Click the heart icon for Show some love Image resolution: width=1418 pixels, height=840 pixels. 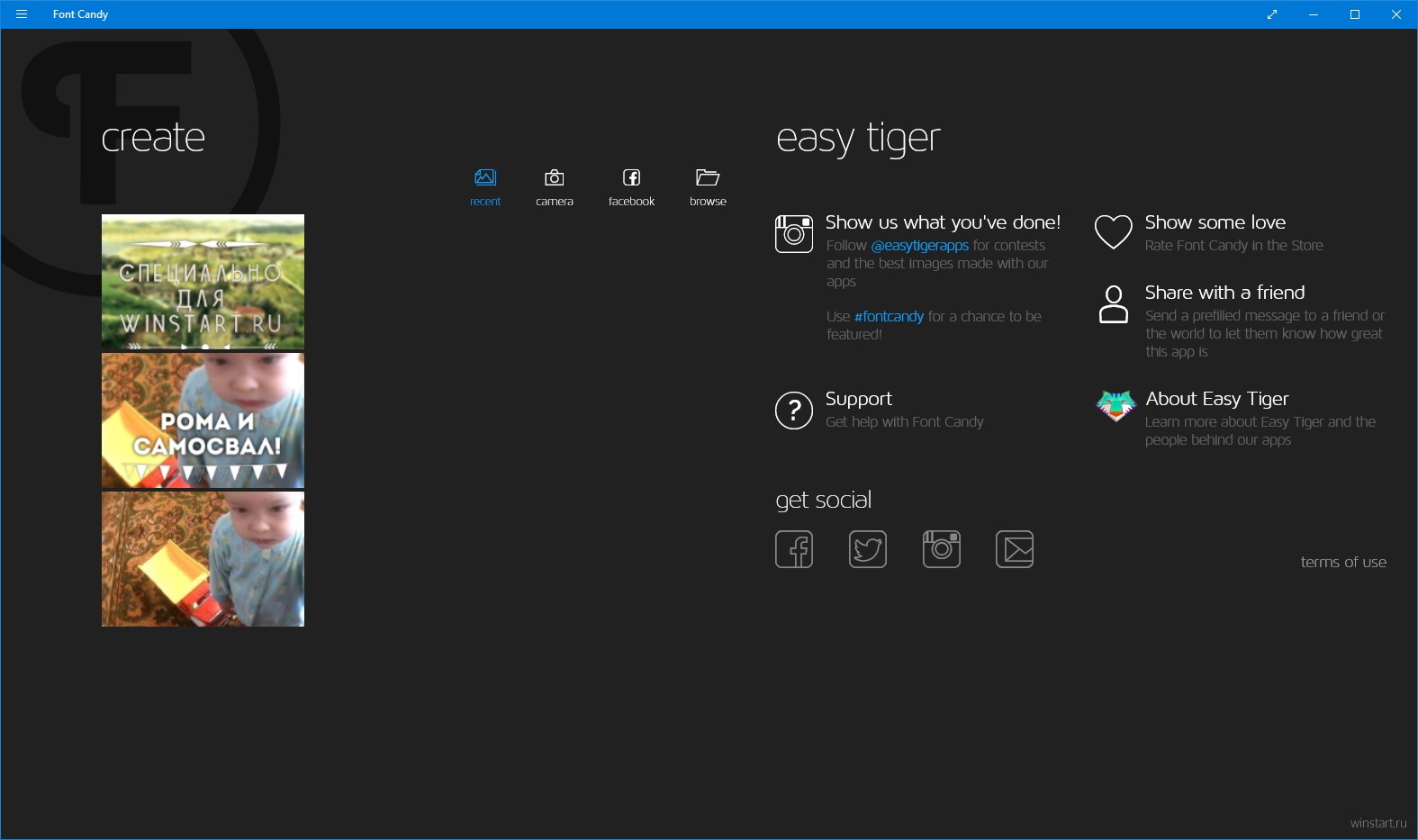pyautogui.click(x=1114, y=232)
